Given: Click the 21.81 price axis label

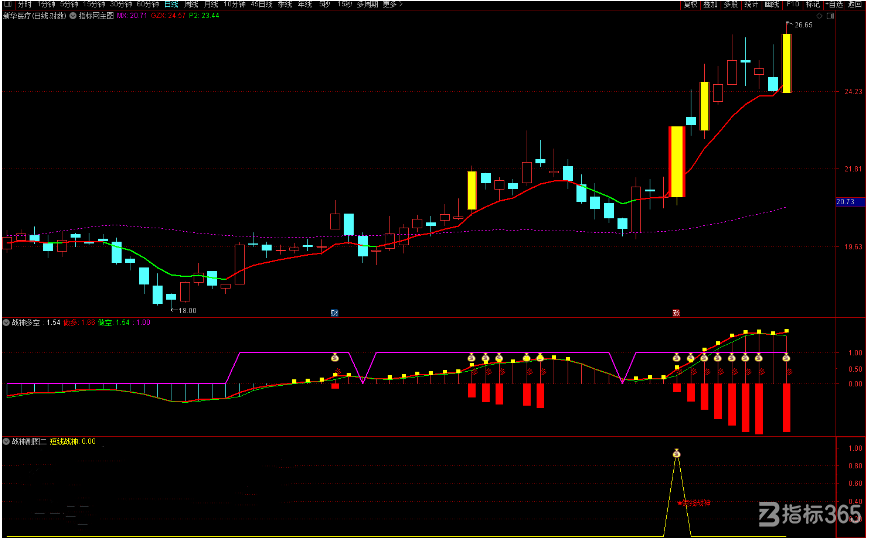Looking at the screenshot, I should (853, 169).
